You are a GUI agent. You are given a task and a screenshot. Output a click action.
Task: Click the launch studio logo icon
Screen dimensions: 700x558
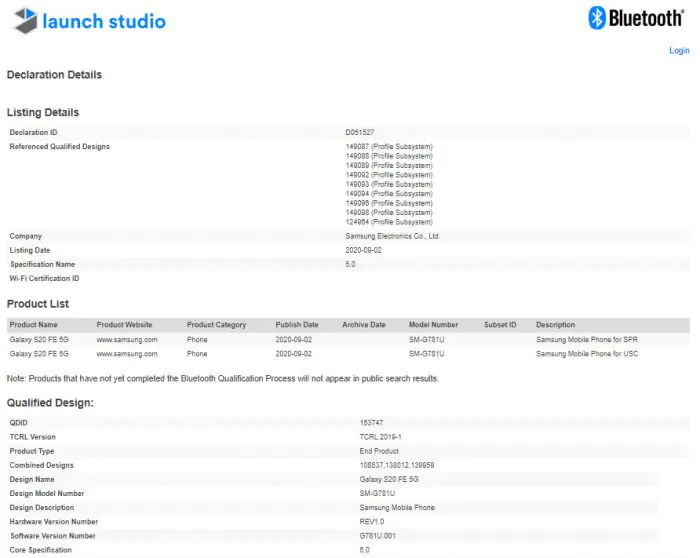pos(25,21)
